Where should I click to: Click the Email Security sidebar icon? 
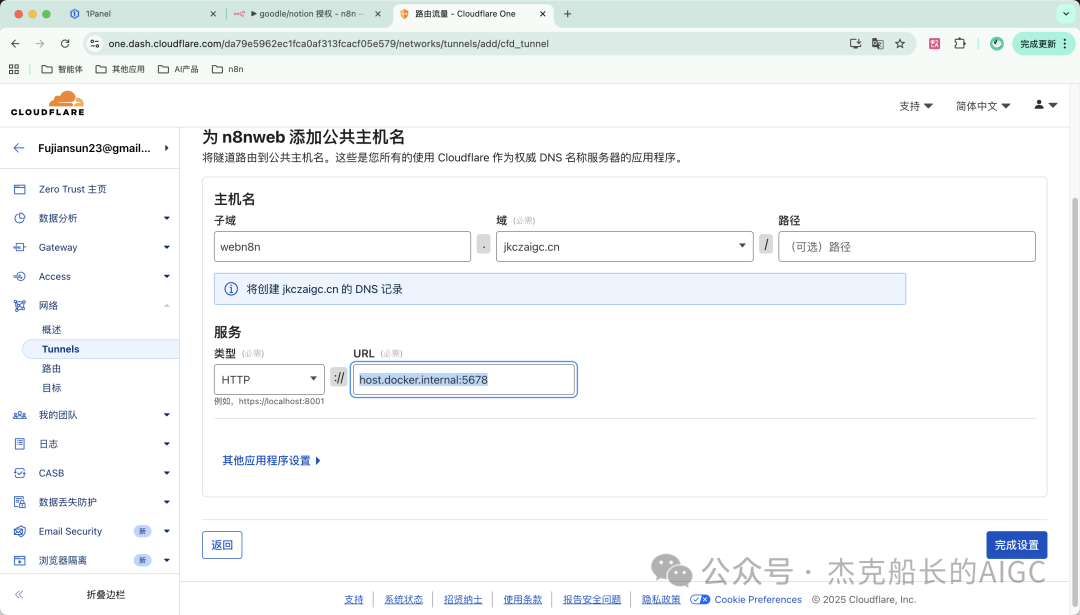19,531
